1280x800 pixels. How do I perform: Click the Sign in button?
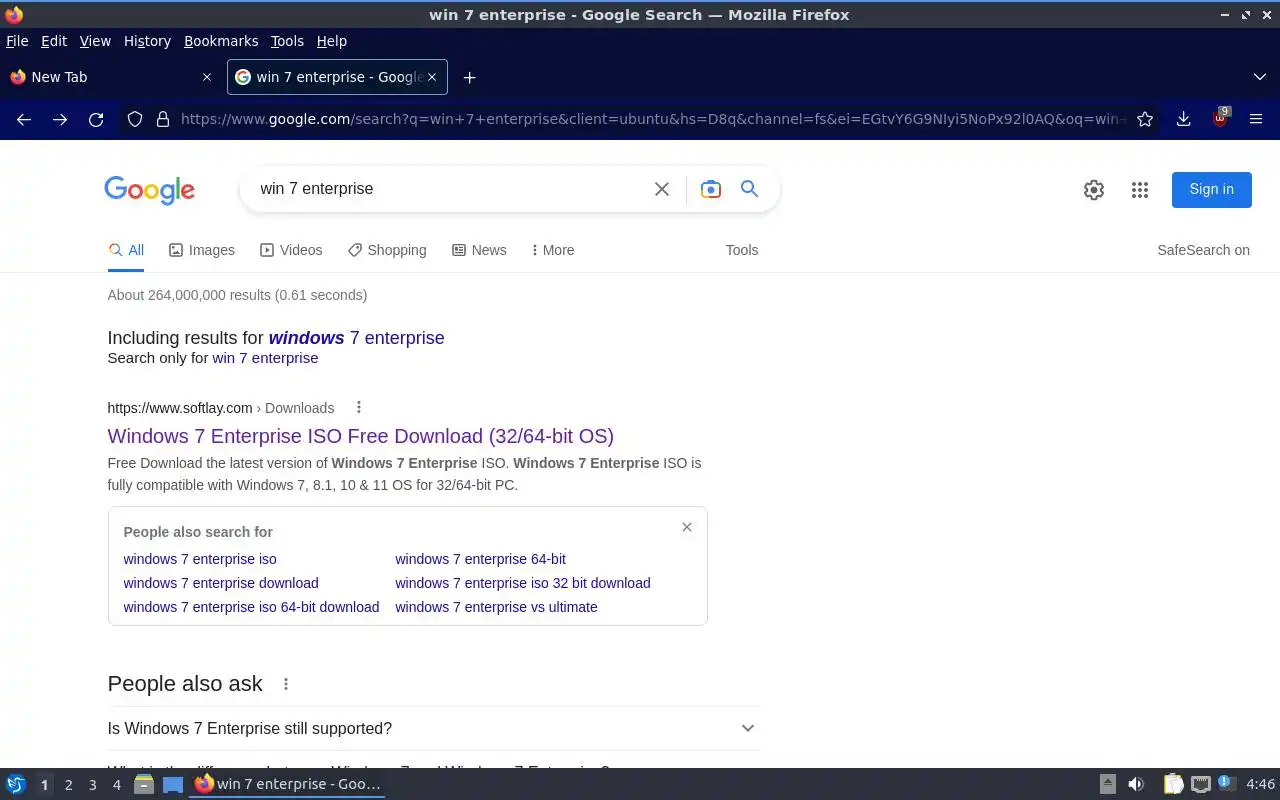click(1211, 189)
